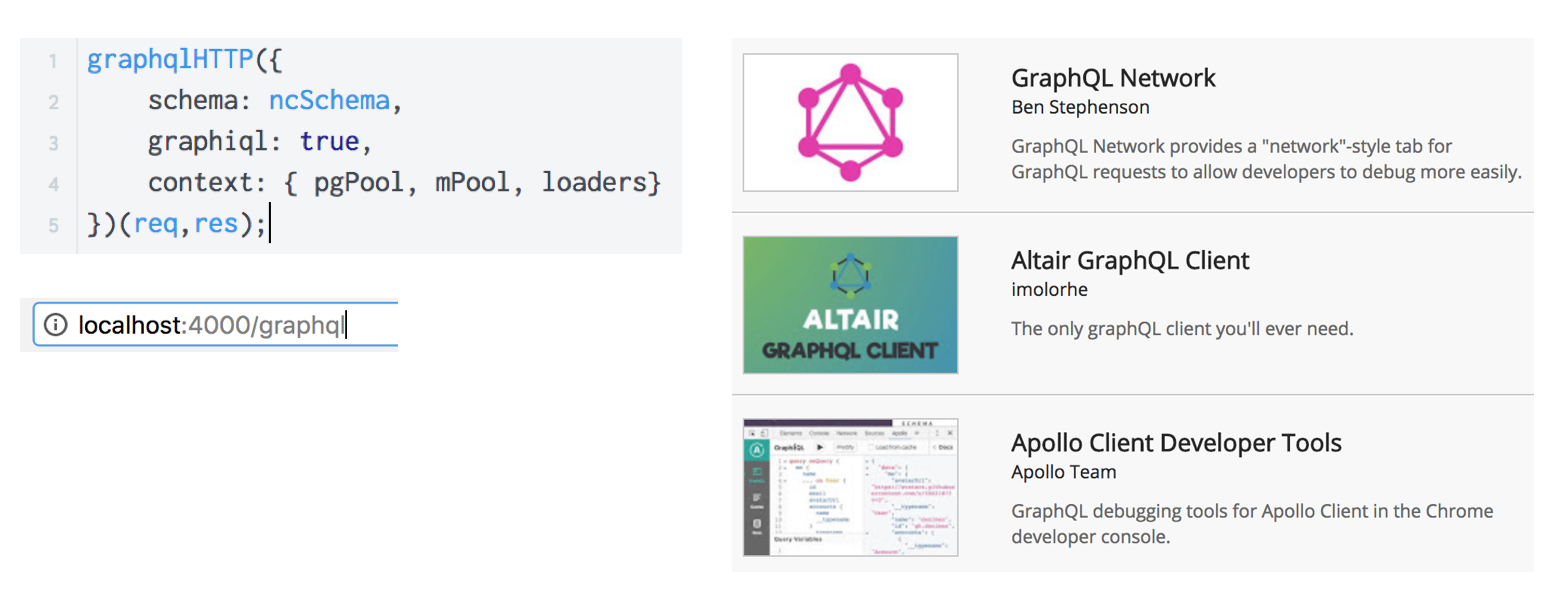Click the info icon in the address bar
This screenshot has width=1554, height=594.
click(57, 324)
